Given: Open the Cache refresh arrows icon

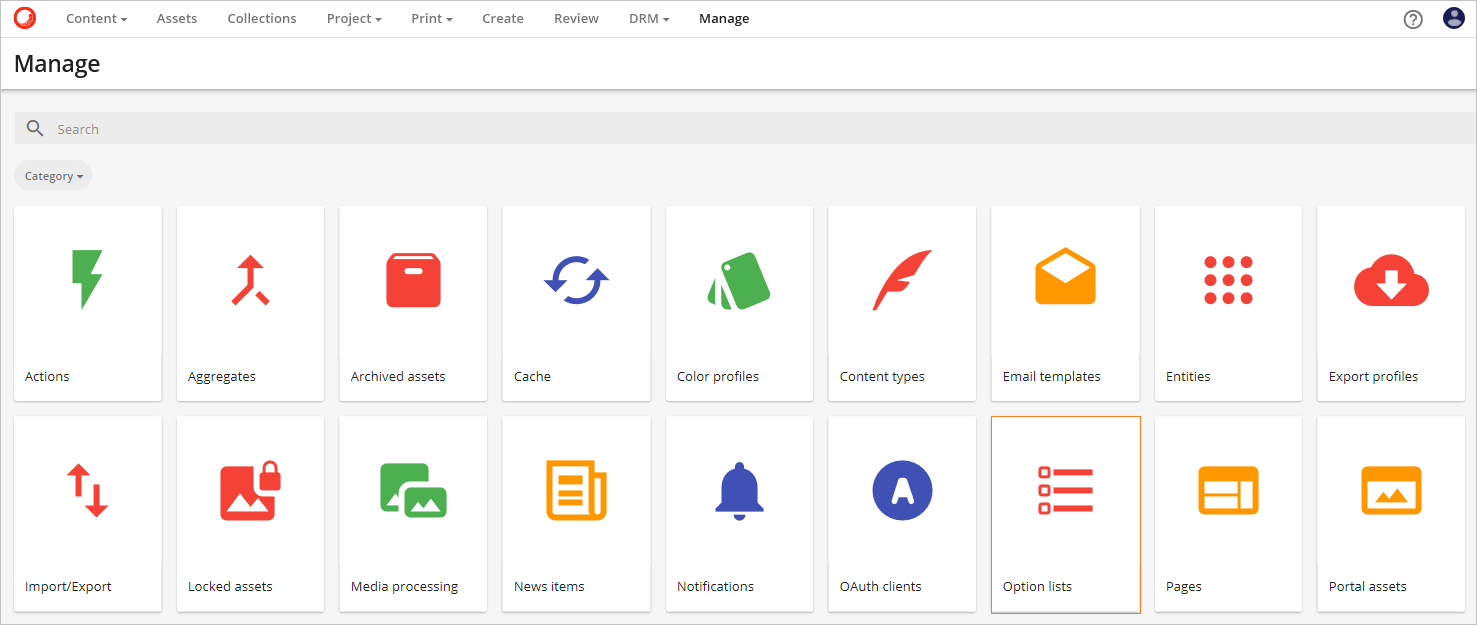Looking at the screenshot, I should [x=576, y=280].
